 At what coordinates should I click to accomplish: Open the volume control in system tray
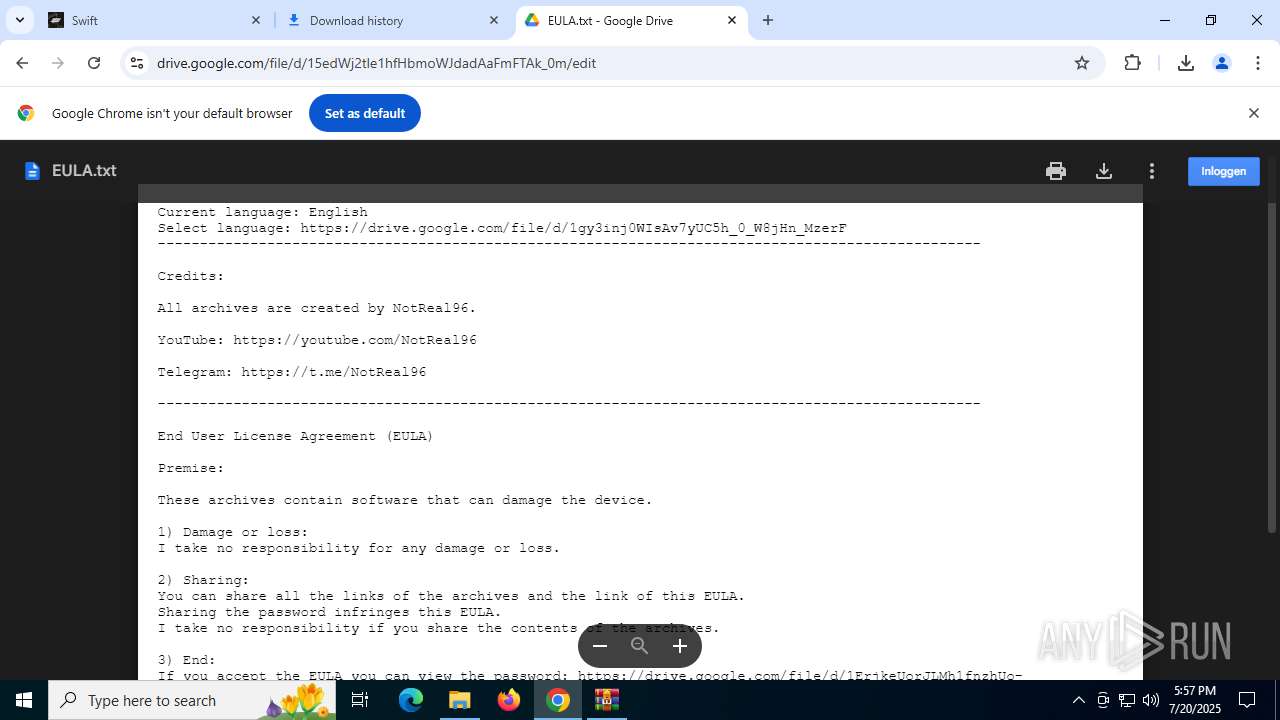pyautogui.click(x=1151, y=700)
